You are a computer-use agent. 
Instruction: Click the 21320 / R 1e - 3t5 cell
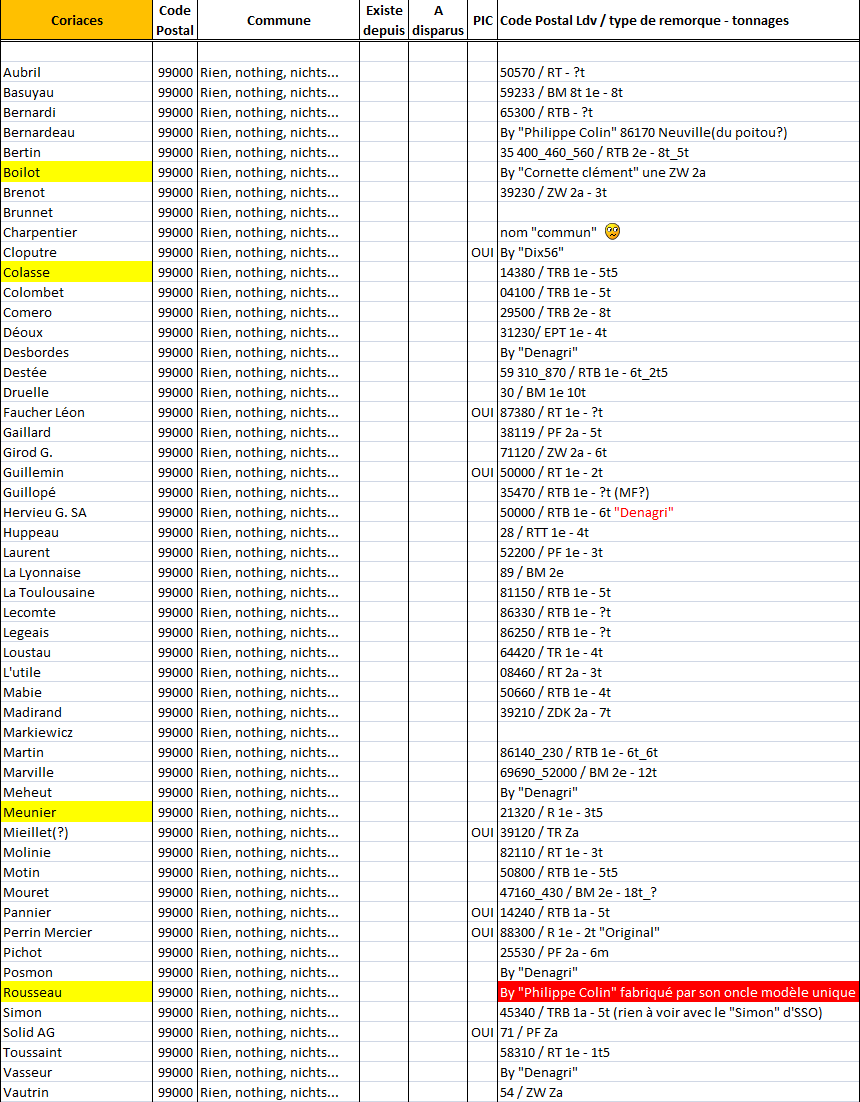tap(679, 812)
